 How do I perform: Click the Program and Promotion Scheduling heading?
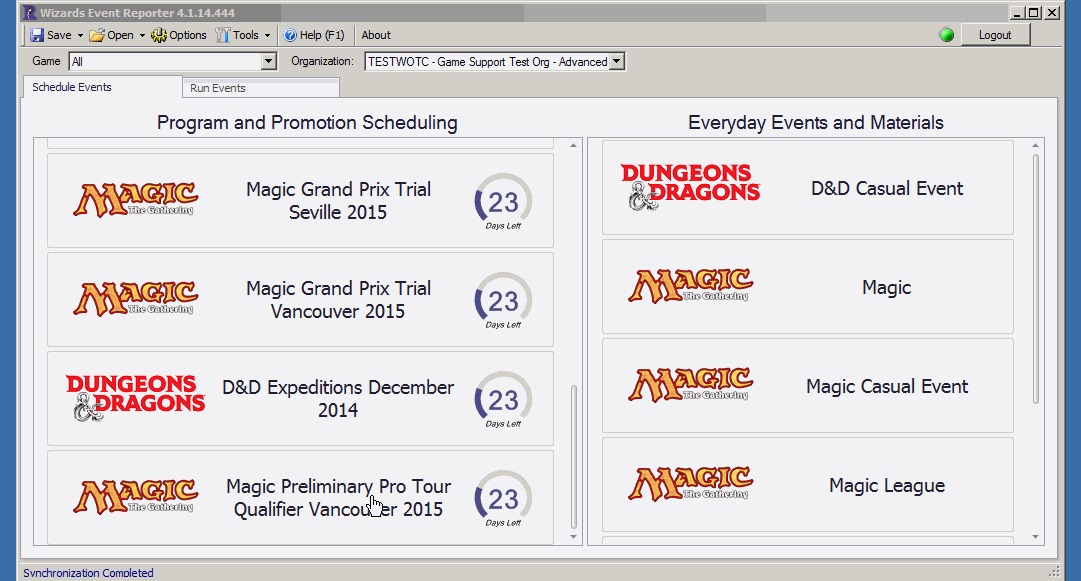(x=307, y=123)
